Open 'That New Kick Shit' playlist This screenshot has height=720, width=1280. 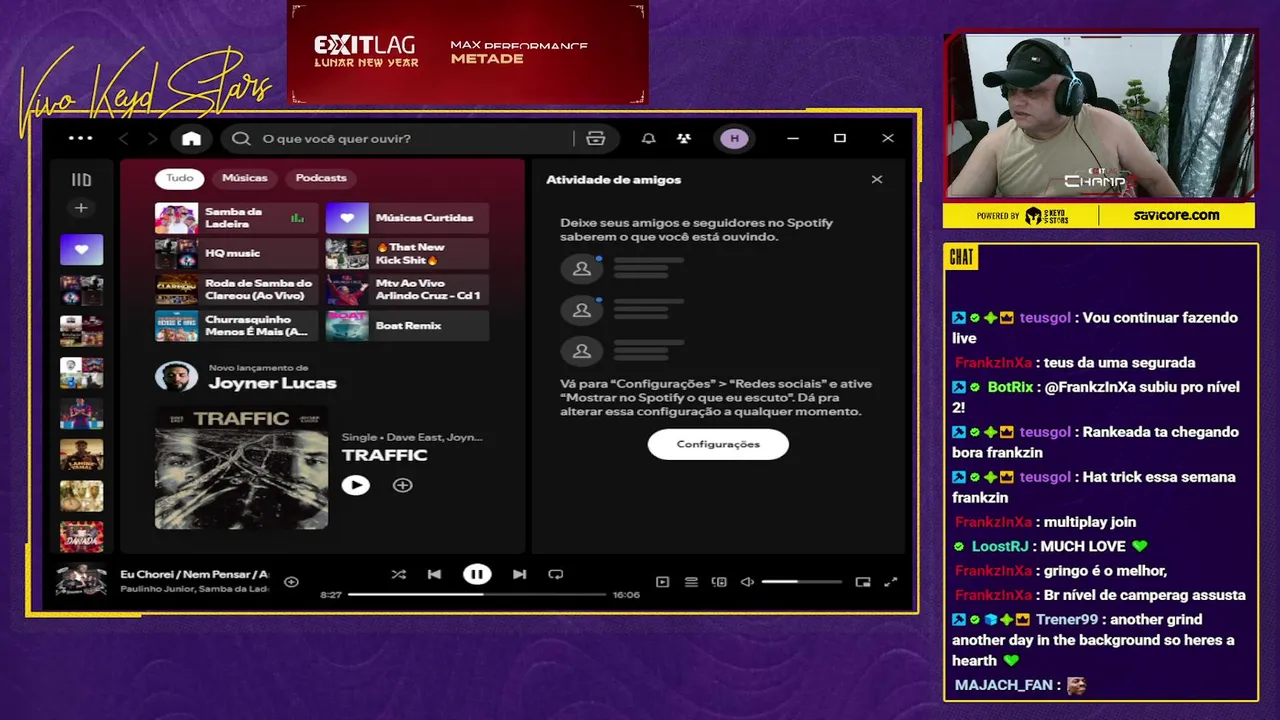click(x=407, y=254)
